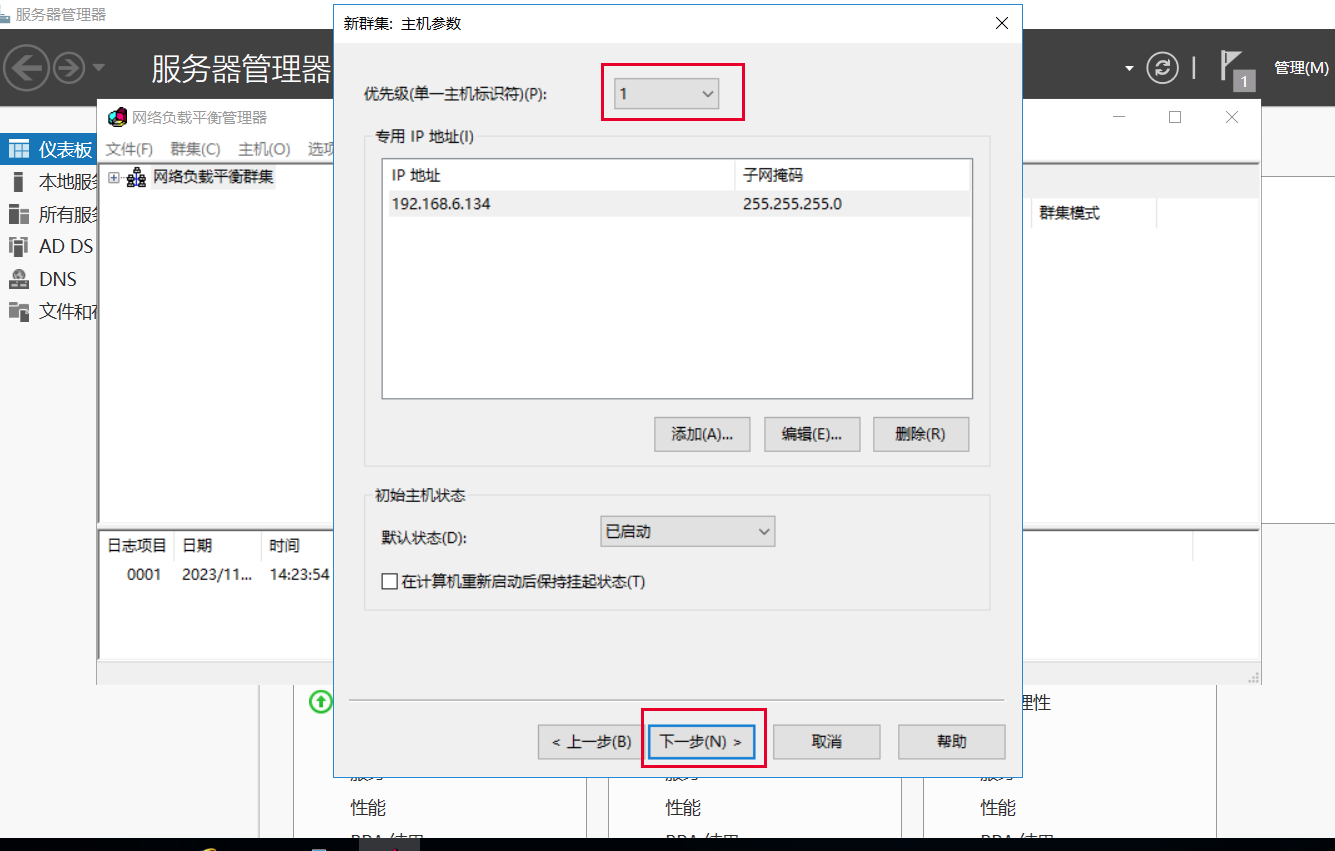This screenshot has width=1335, height=851.
Task: Select the DNS sidebar icon
Action: coord(19,279)
